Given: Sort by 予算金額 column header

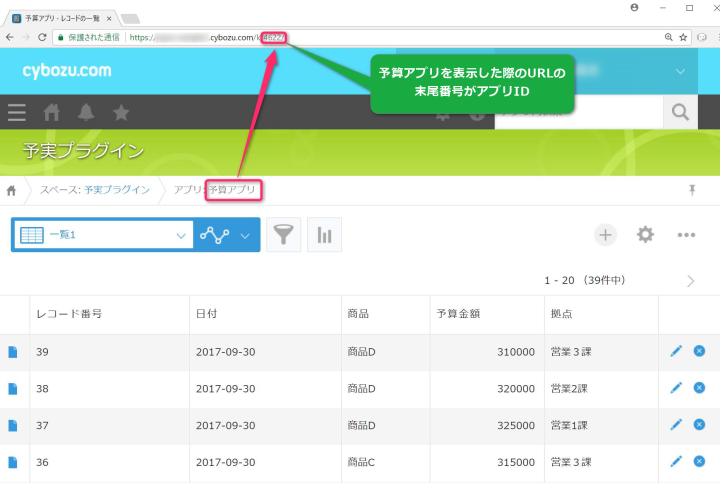Looking at the screenshot, I should [x=458, y=313].
